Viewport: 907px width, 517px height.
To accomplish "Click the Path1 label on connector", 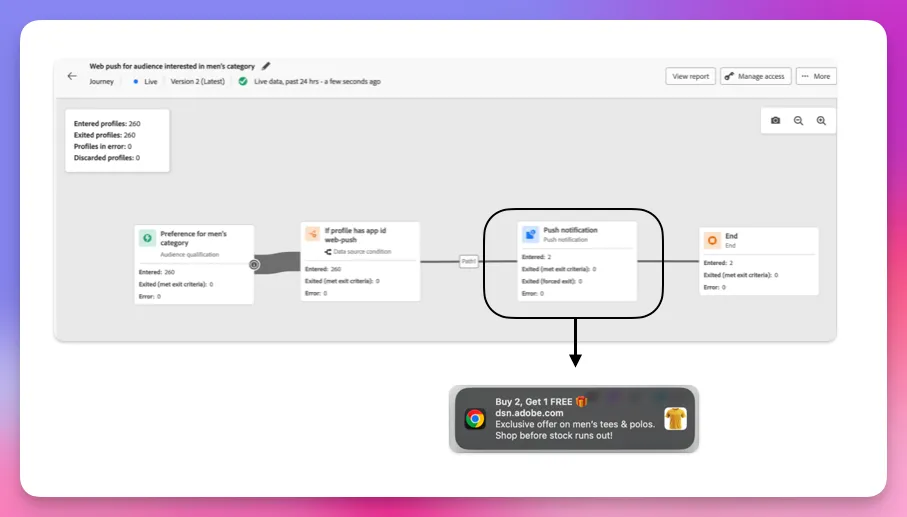I will [469, 261].
